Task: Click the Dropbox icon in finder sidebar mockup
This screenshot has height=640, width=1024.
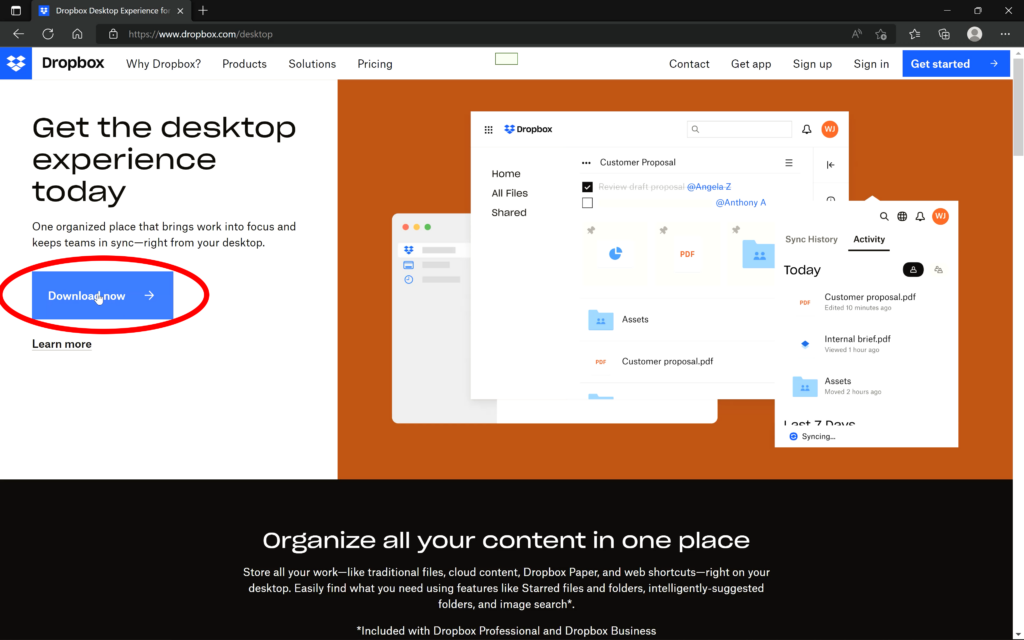Action: coord(408,250)
